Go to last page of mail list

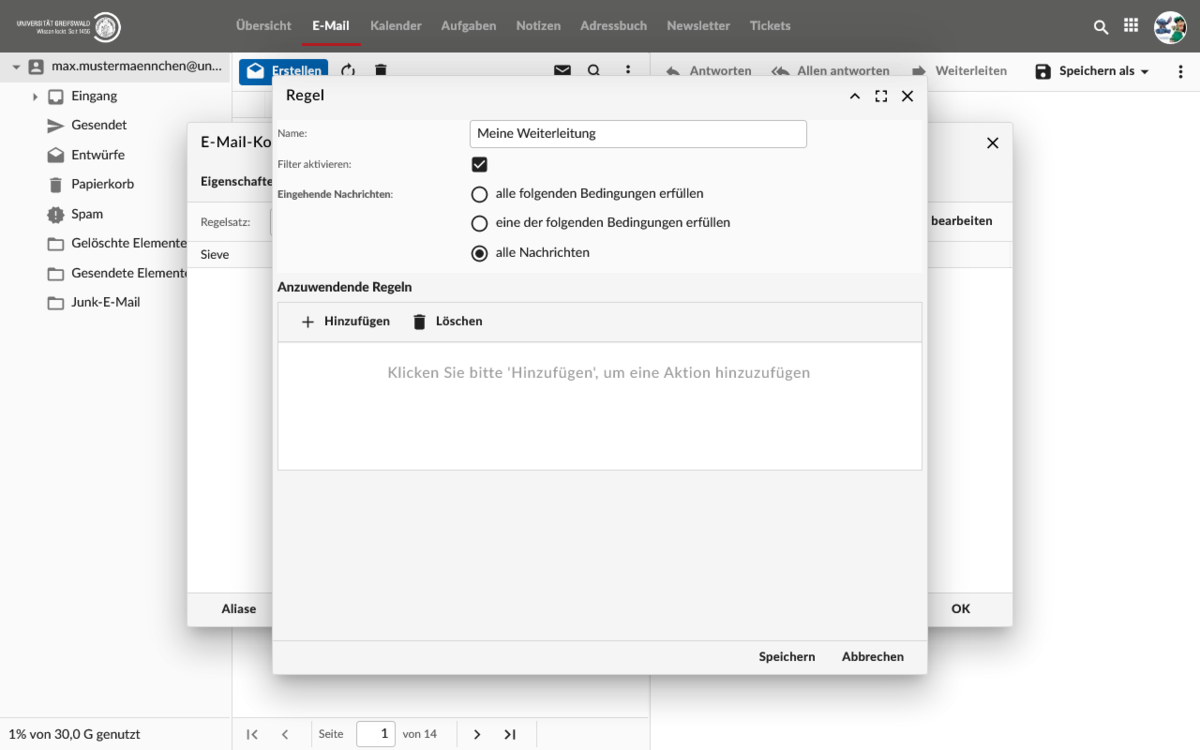(x=510, y=734)
